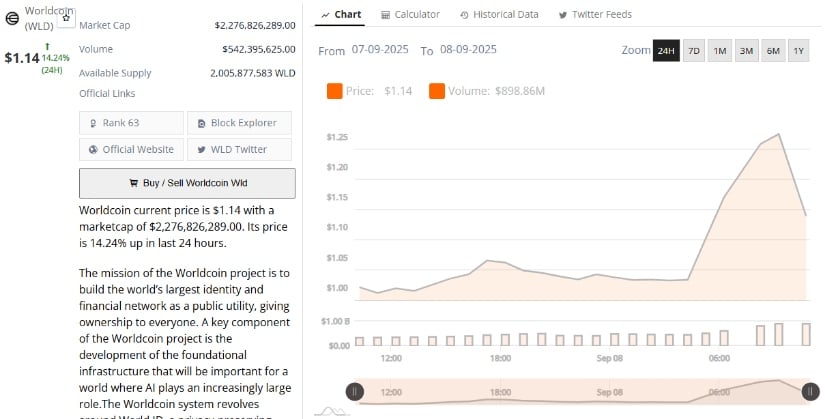
Task: Click the To date field 08-09-2025
Action: [x=468, y=49]
